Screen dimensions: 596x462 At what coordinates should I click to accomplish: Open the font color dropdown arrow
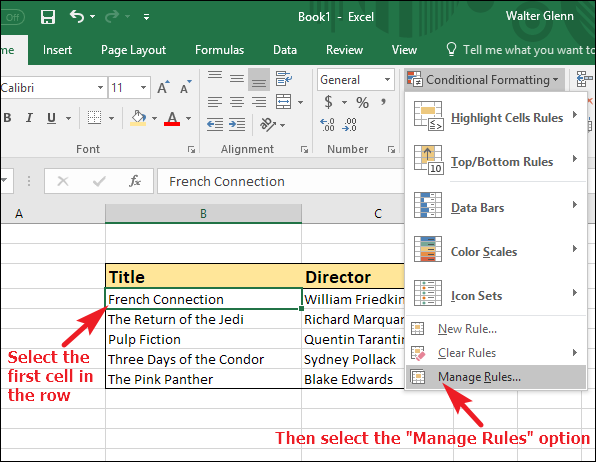tap(189, 118)
